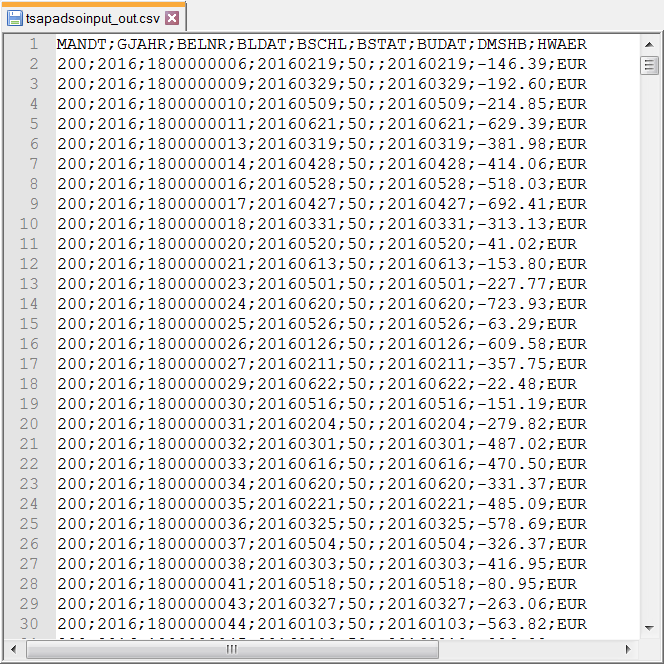664x664 pixels.
Task: Click the row with amount -227.77
Action: coord(322,284)
